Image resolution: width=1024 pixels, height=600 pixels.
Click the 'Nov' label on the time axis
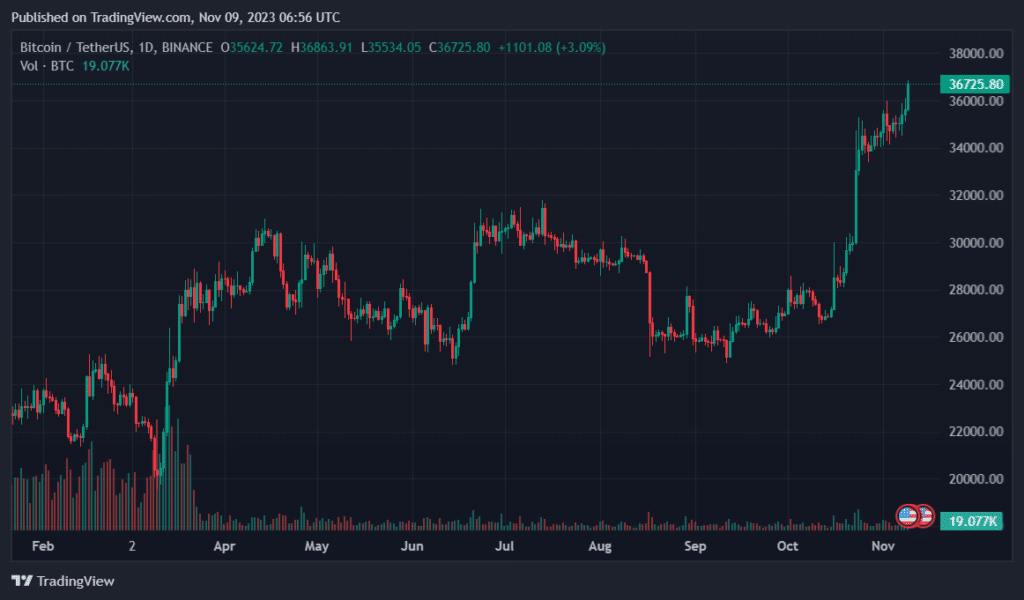(883, 546)
